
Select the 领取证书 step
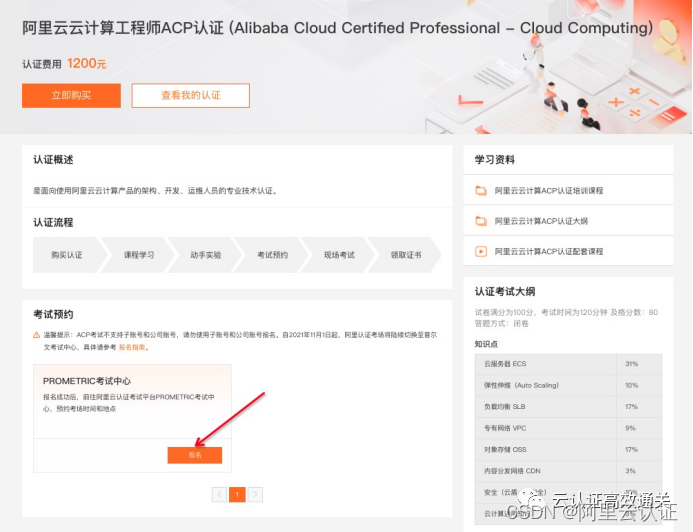406,255
